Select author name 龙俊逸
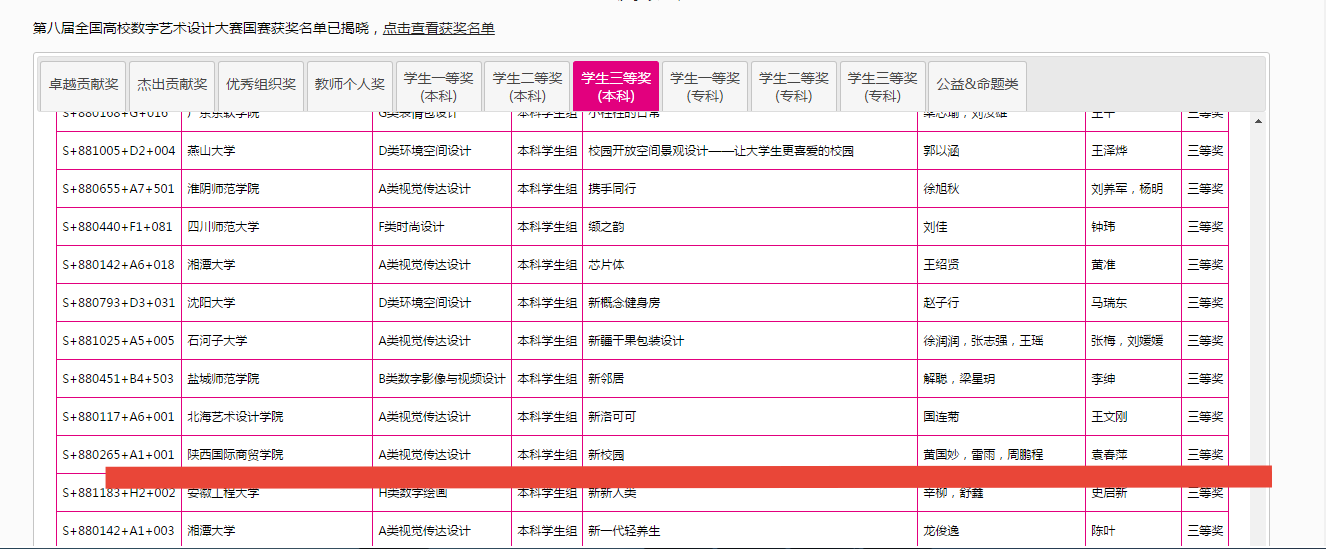Image resolution: width=1326 pixels, height=549 pixels. [x=941, y=531]
